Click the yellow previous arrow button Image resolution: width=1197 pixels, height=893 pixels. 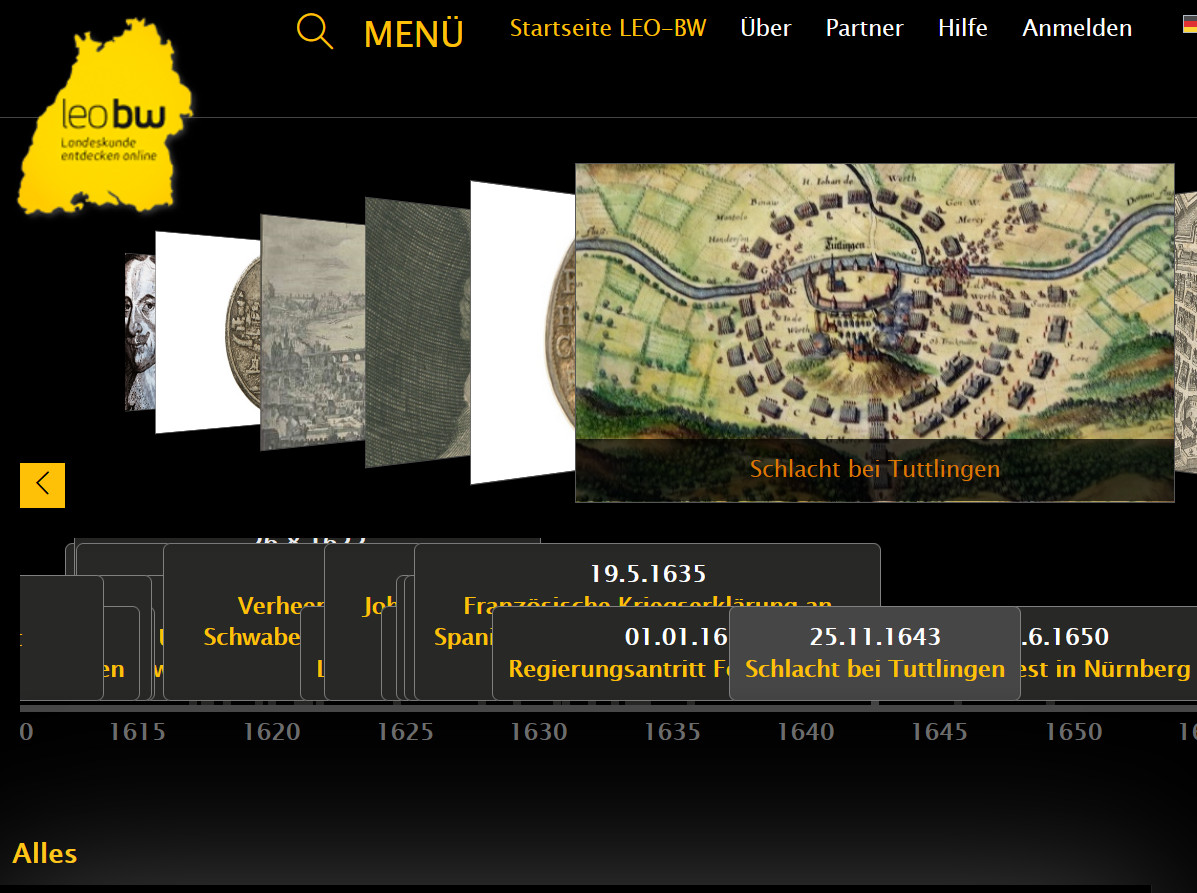(x=43, y=485)
